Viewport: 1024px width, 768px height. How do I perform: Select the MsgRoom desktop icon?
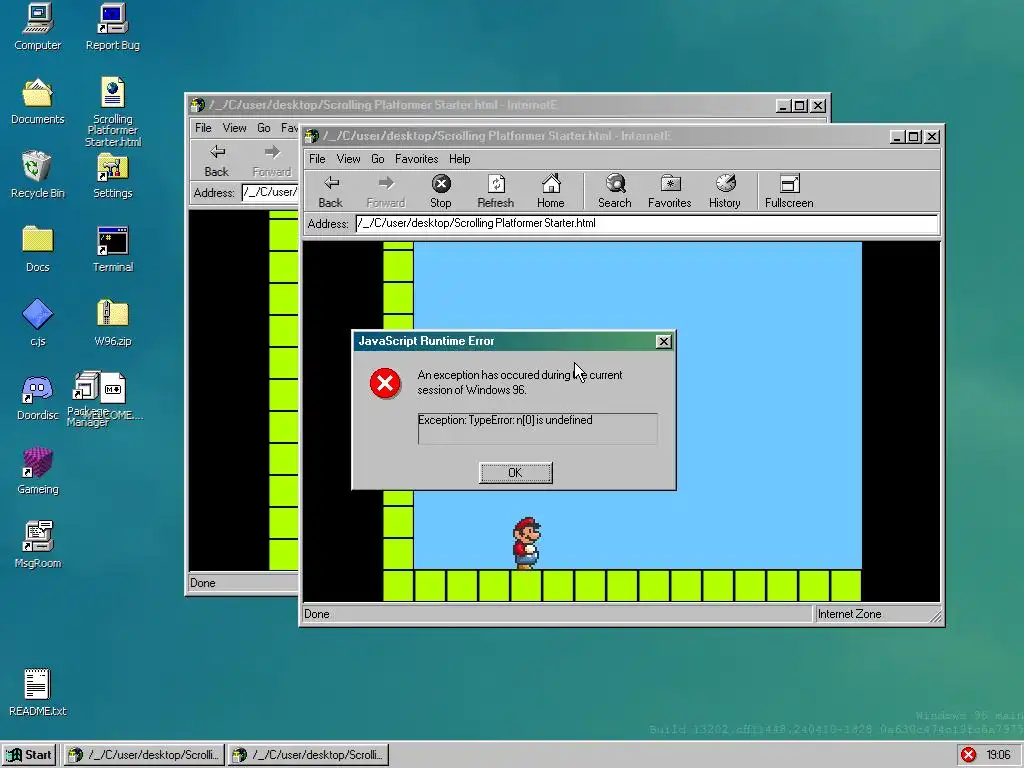[37, 545]
